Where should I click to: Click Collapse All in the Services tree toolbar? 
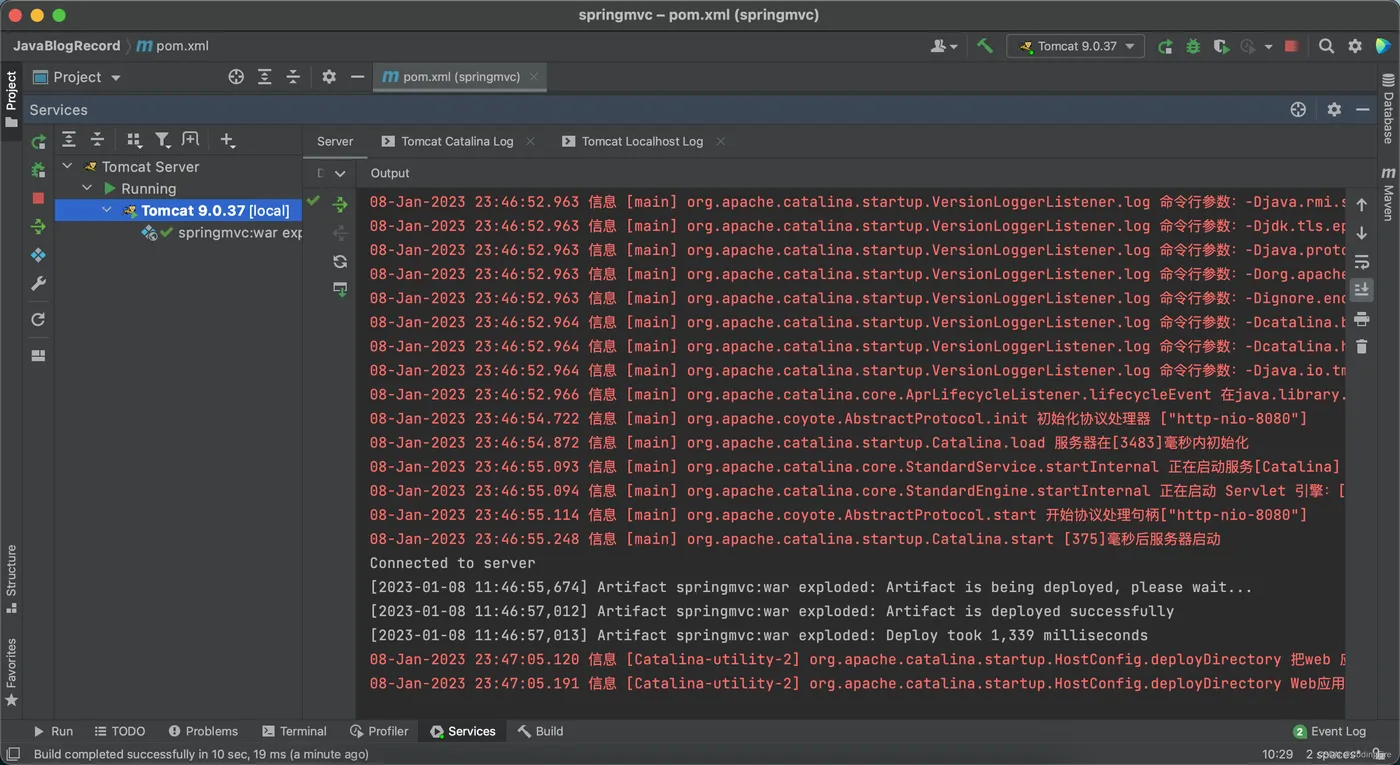pyautogui.click(x=97, y=140)
